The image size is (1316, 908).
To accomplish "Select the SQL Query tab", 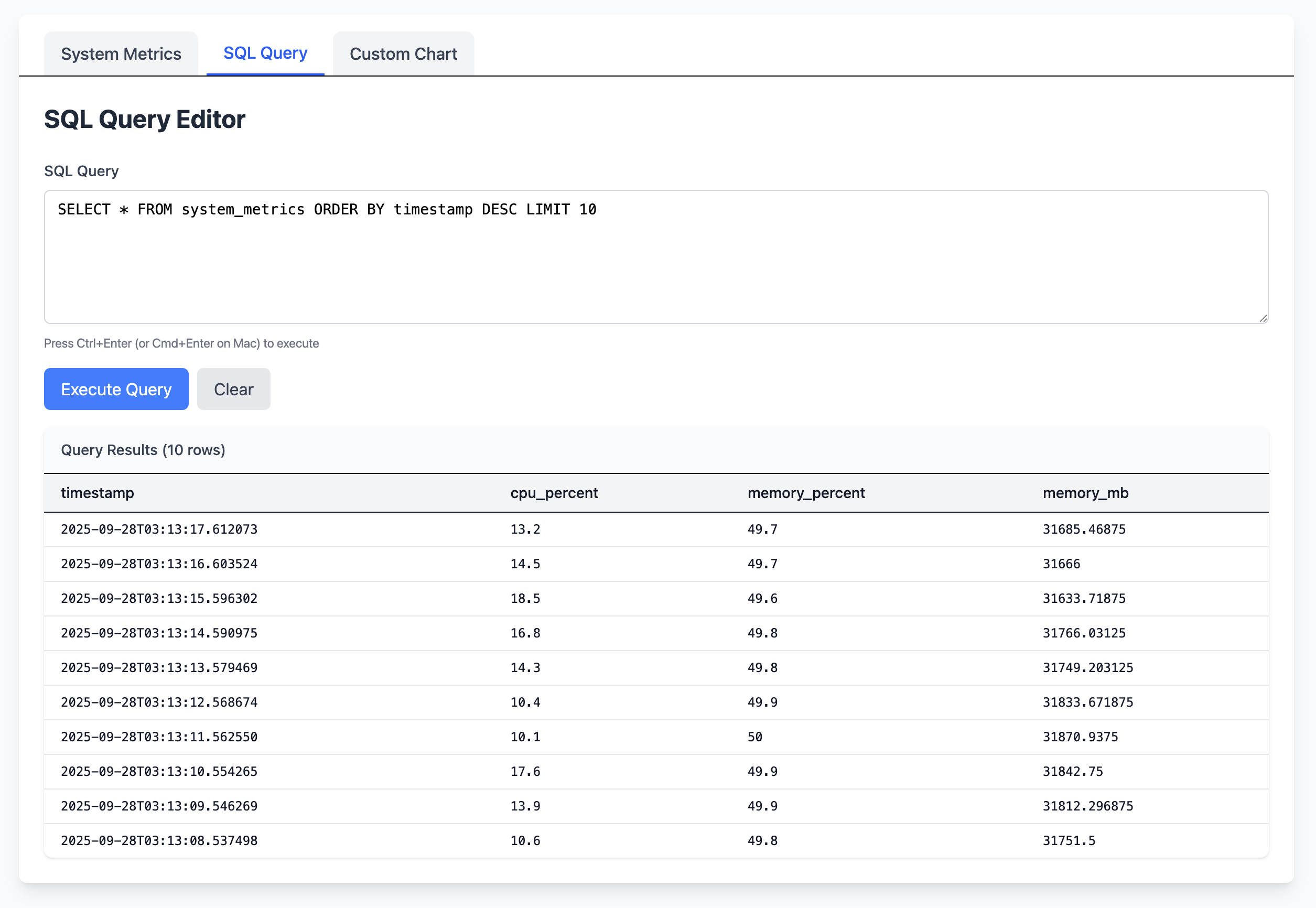I will pos(265,53).
